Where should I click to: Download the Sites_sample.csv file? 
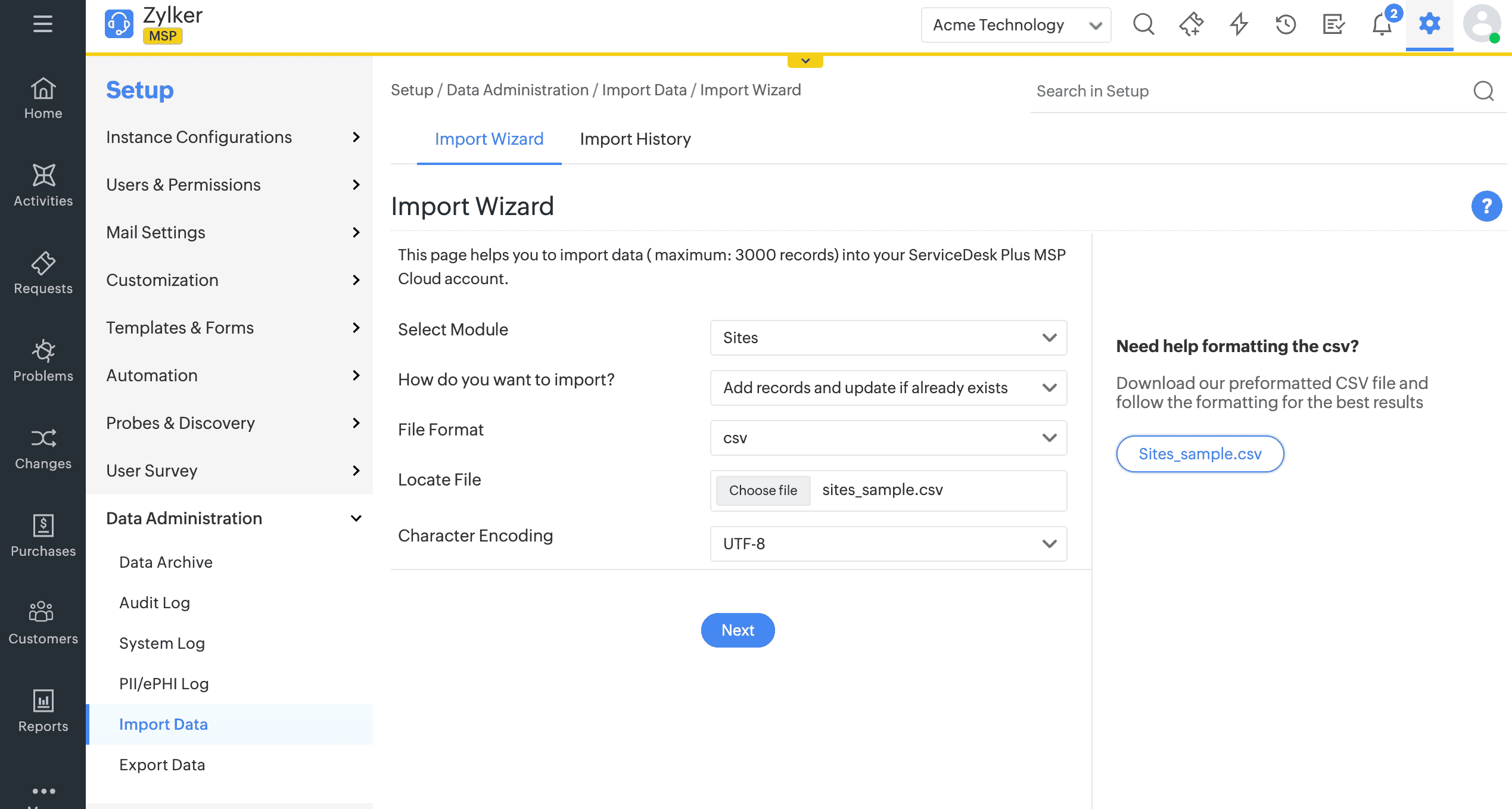pos(1200,454)
